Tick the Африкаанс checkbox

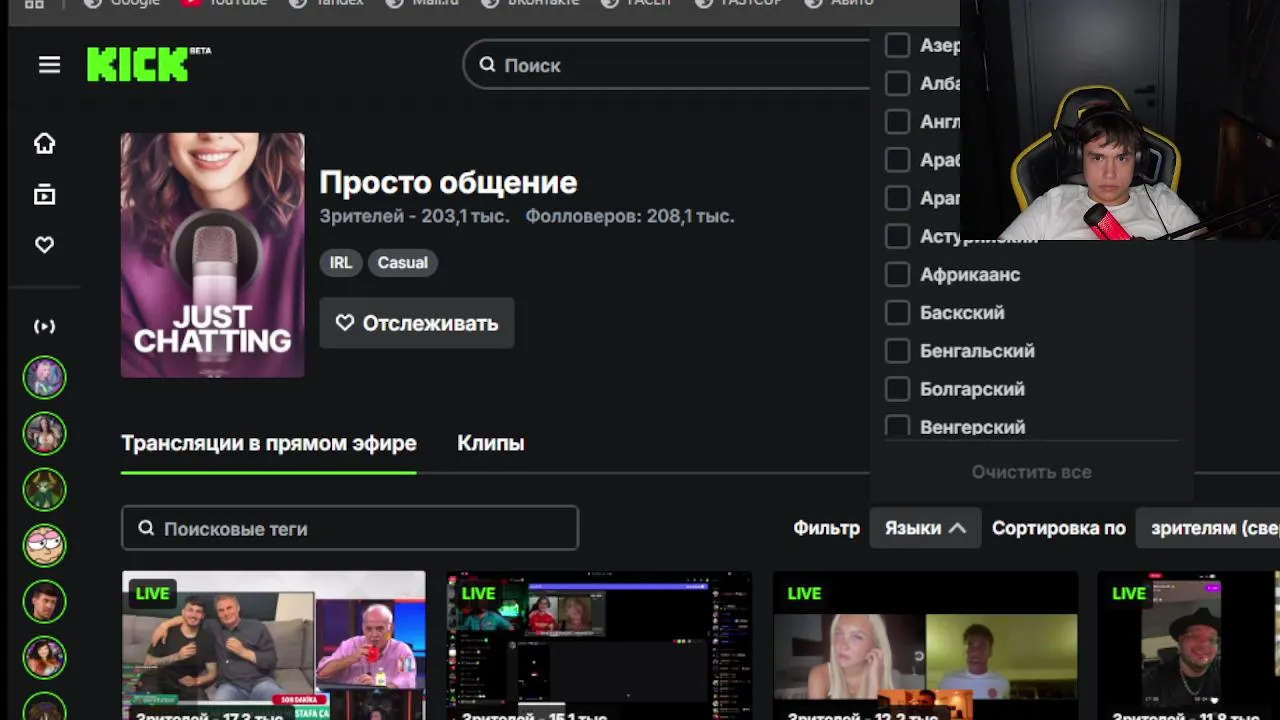pyautogui.click(x=897, y=274)
